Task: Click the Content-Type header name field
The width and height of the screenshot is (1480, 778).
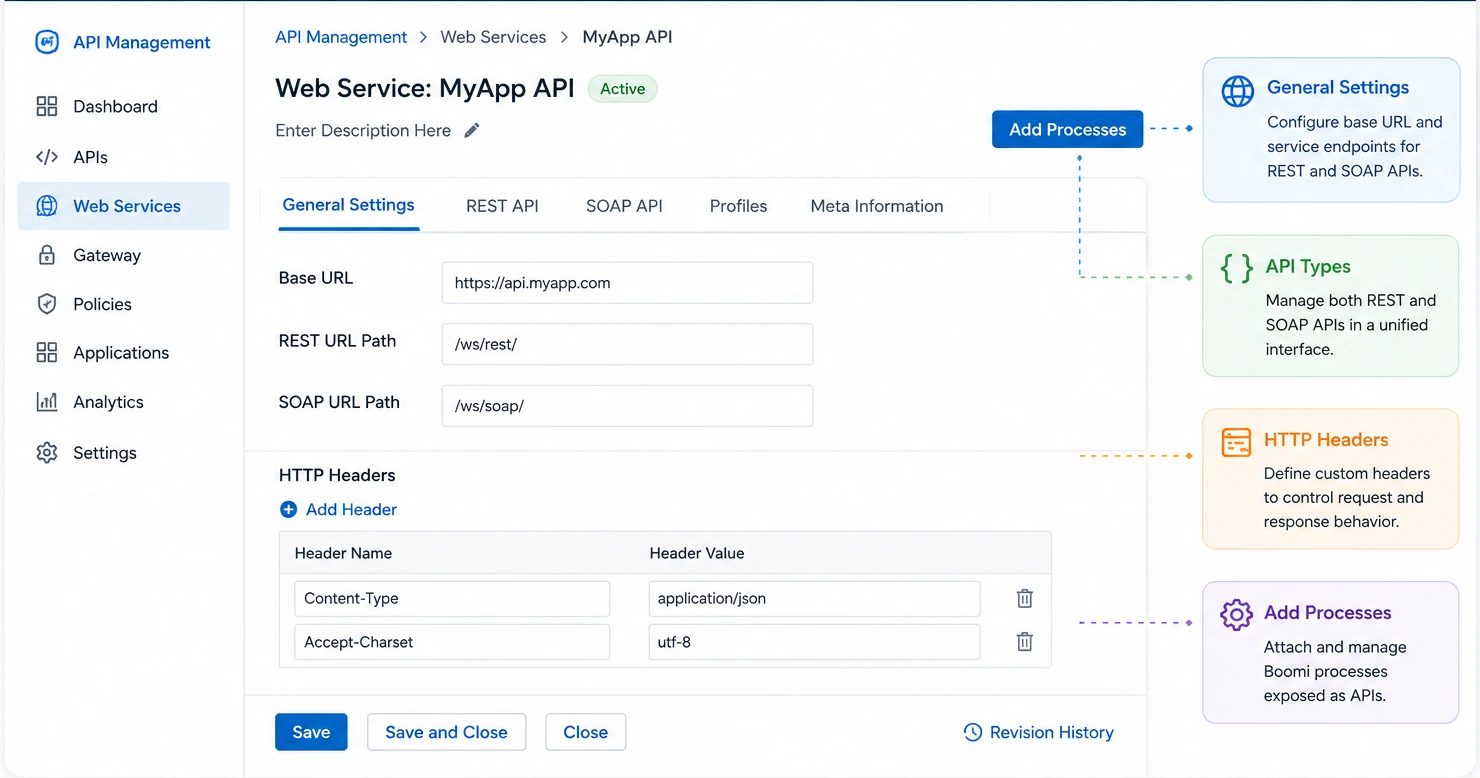Action: (x=452, y=599)
